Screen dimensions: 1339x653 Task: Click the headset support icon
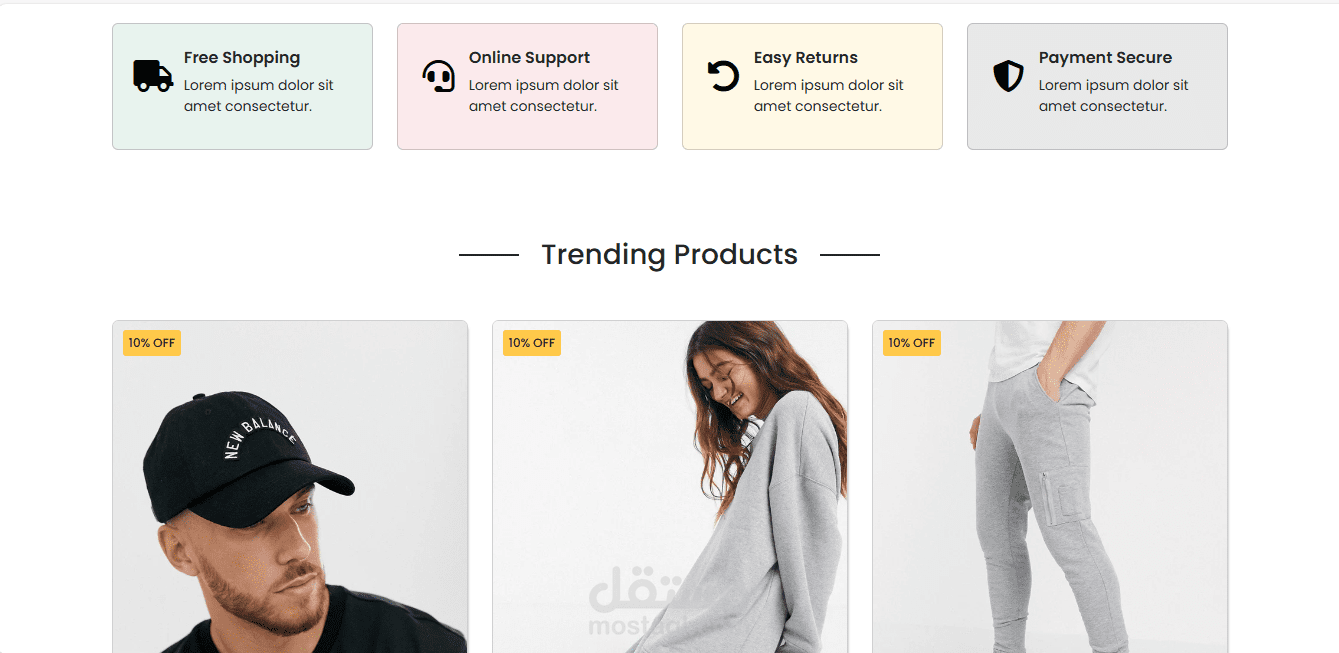pyautogui.click(x=438, y=76)
